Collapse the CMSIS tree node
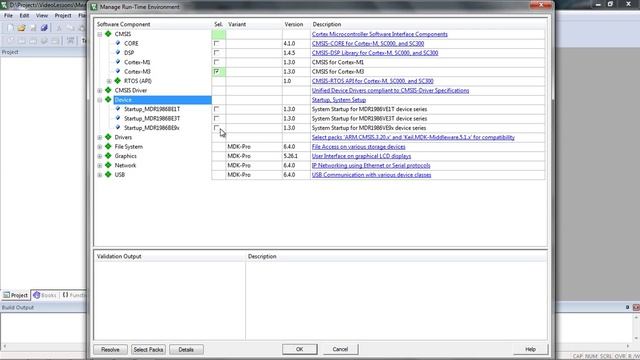The height and width of the screenshot is (360, 640). tap(100, 34)
